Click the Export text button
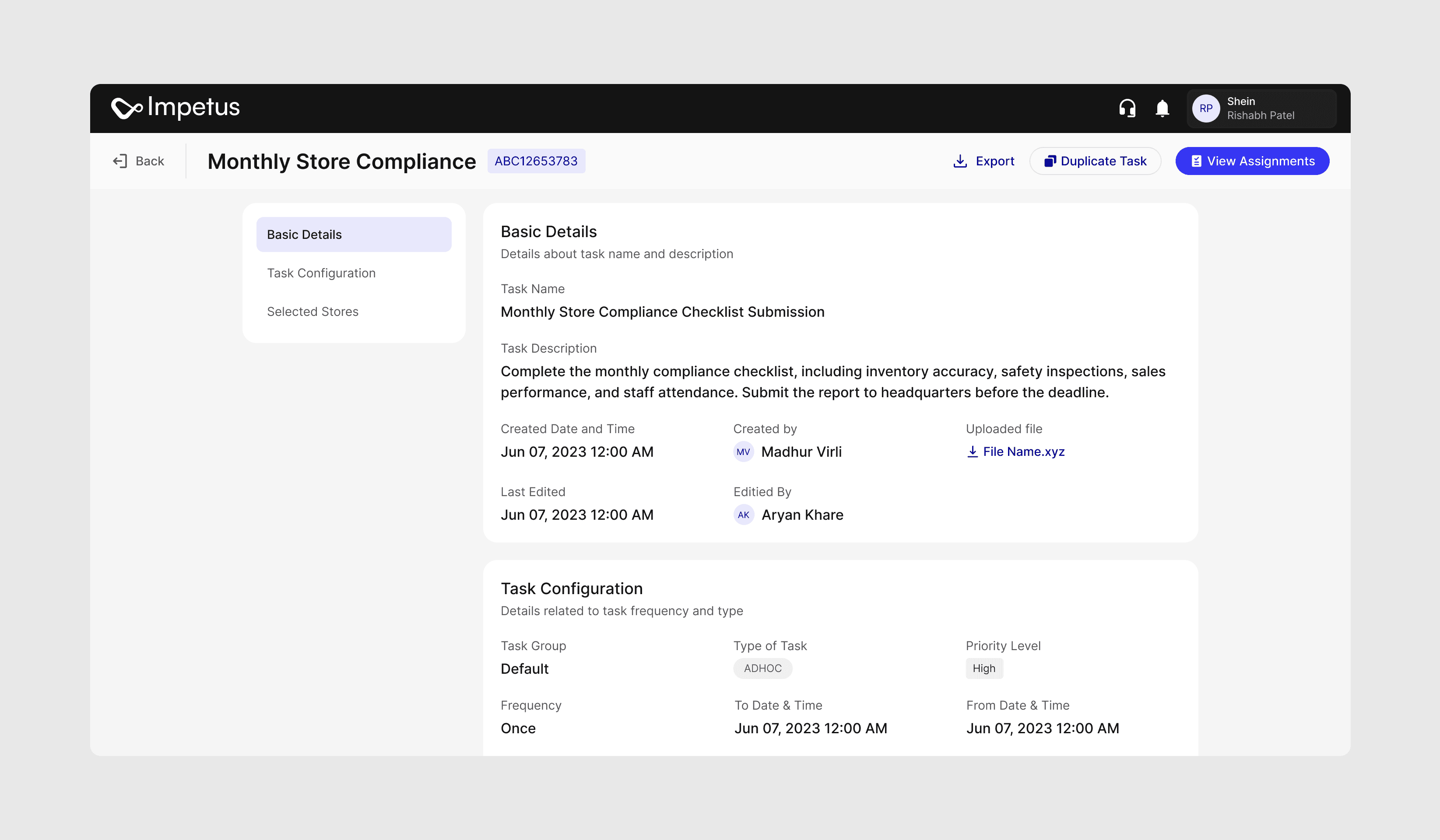This screenshot has width=1440, height=840. 995,161
